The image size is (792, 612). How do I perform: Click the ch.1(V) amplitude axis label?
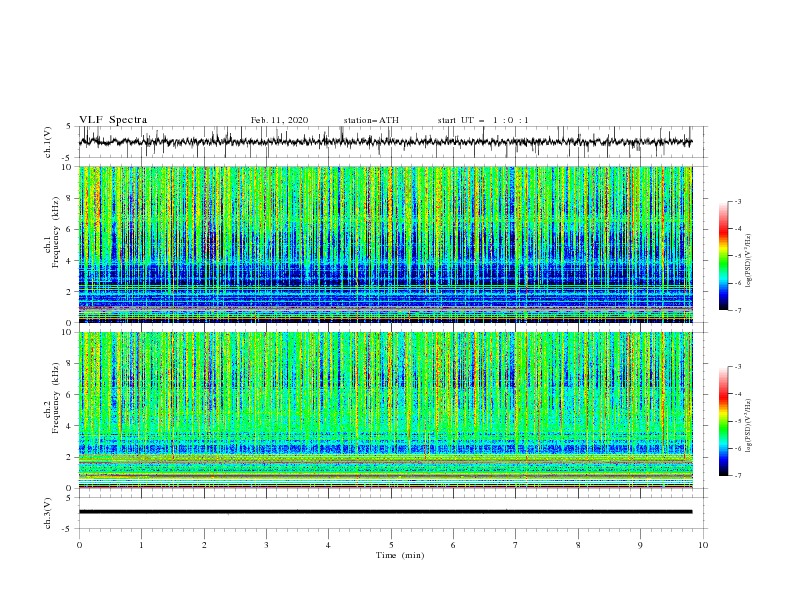pos(49,142)
